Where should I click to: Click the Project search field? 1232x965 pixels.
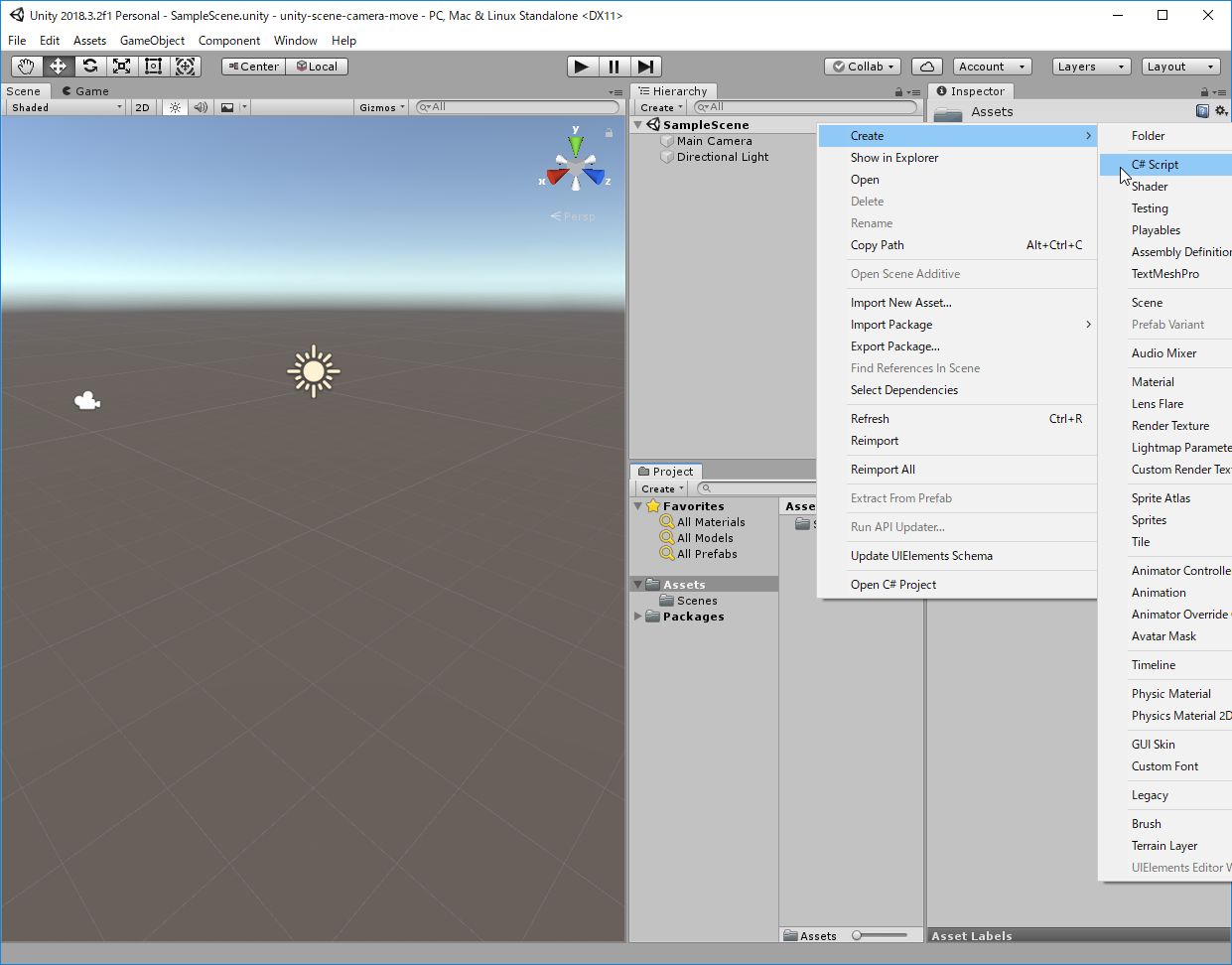pyautogui.click(x=758, y=488)
